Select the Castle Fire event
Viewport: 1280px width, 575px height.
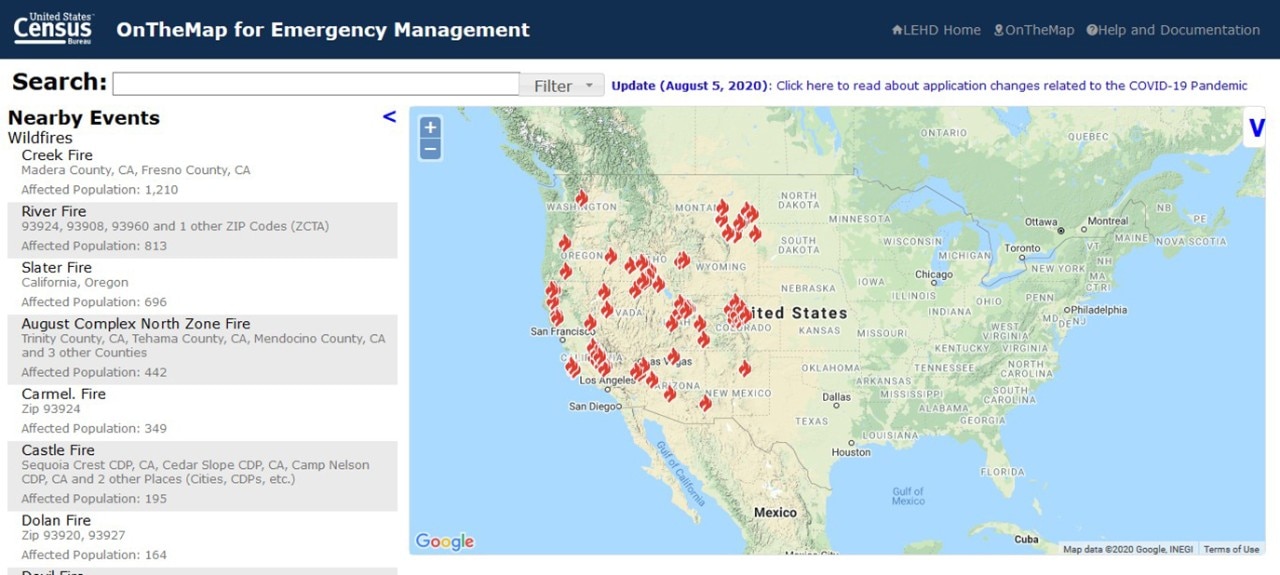(x=57, y=450)
